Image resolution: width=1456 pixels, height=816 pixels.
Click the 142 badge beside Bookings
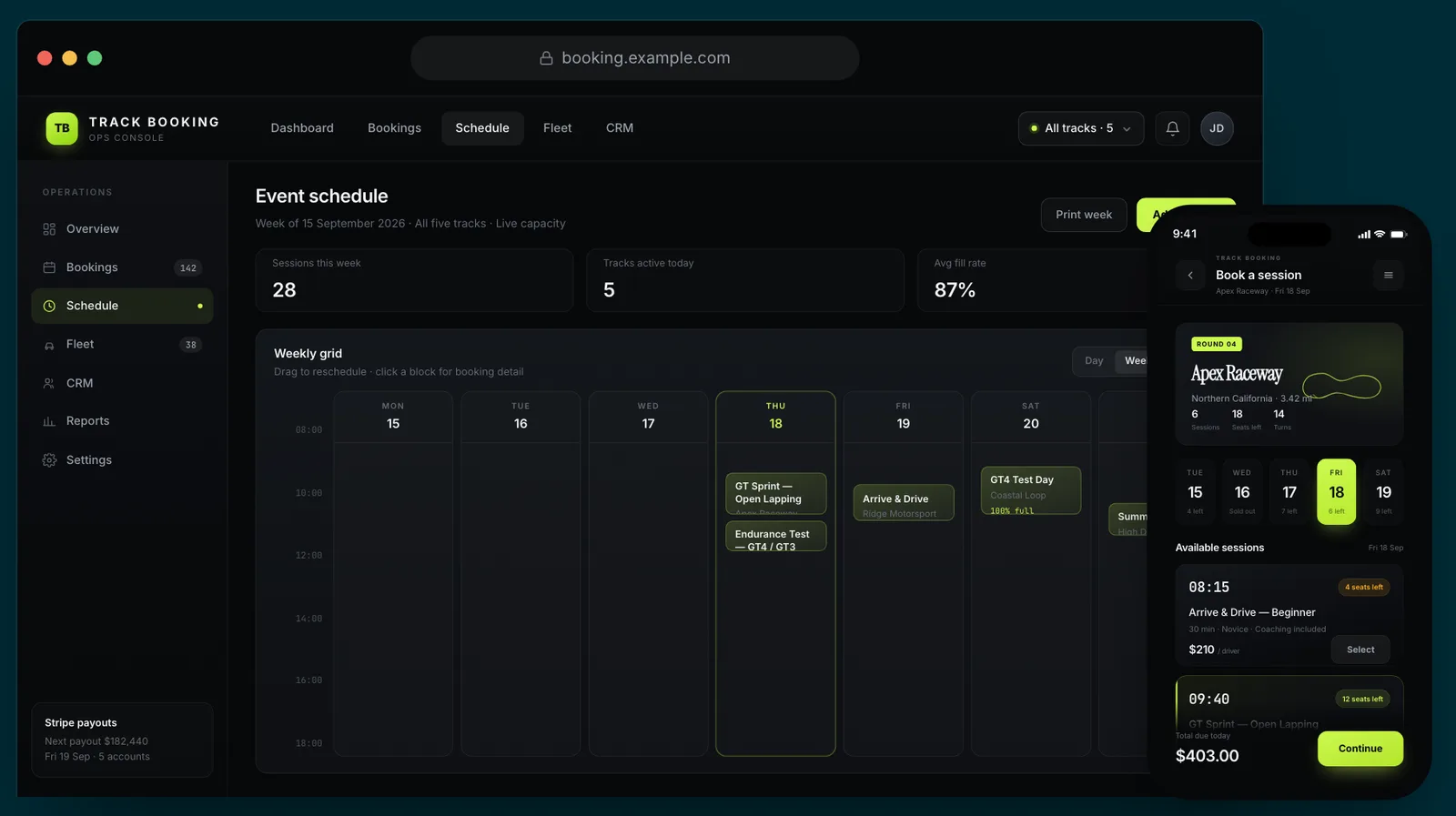pyautogui.click(x=188, y=267)
